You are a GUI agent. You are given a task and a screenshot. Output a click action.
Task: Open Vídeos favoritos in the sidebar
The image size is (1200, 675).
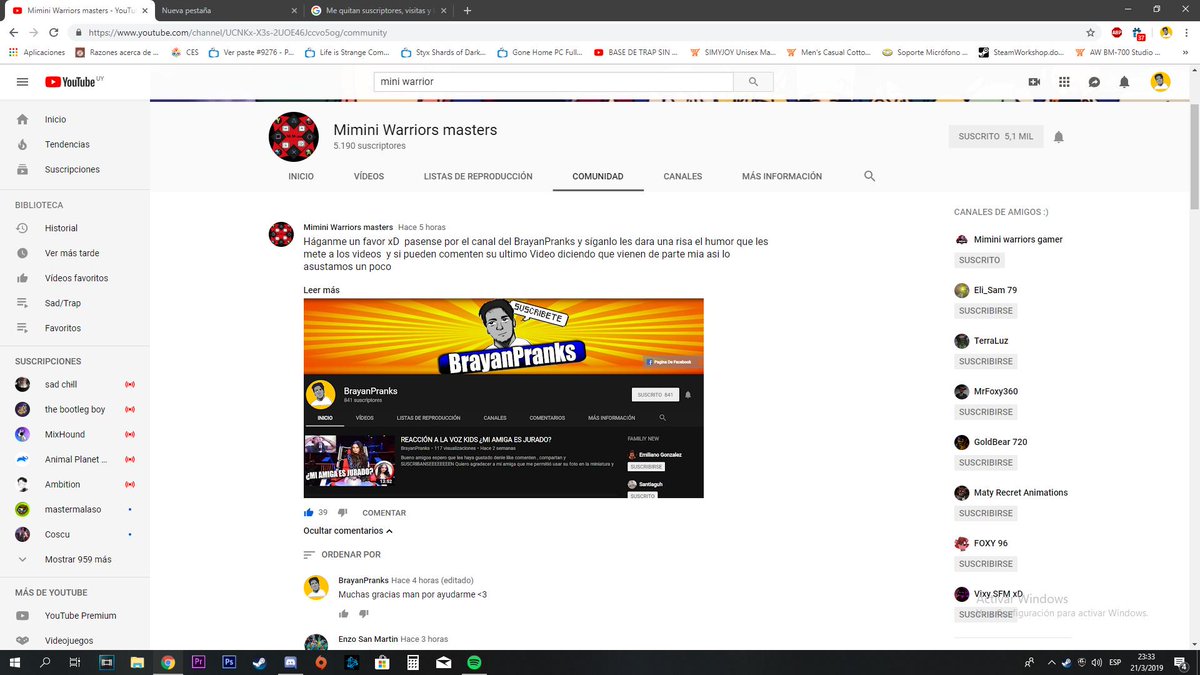pyautogui.click(x=75, y=278)
